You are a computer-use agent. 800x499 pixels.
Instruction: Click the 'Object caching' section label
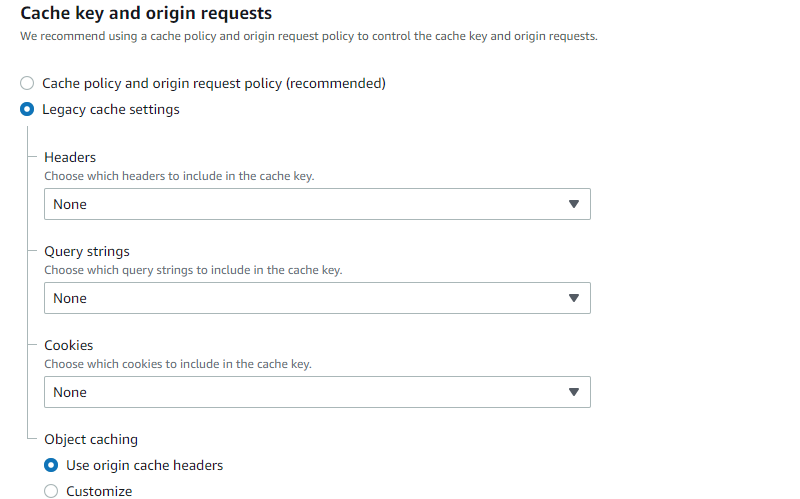(x=91, y=439)
